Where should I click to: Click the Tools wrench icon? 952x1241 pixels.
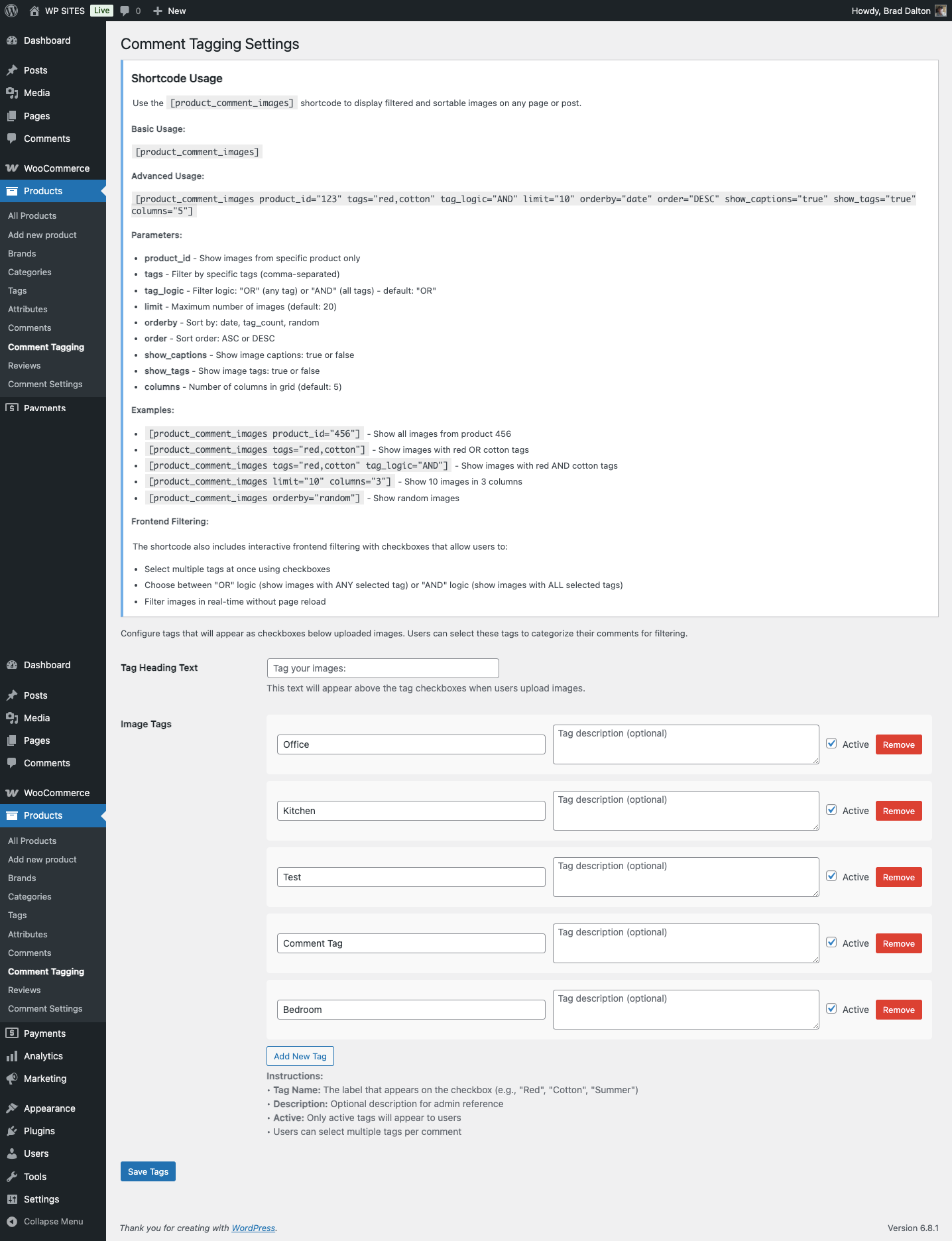[x=12, y=1177]
